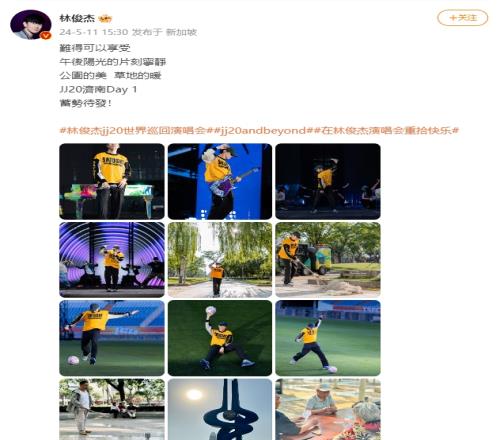The width and height of the screenshot is (500, 440).
Task: Open photo of elderly people playing cards
Action: pos(328,409)
